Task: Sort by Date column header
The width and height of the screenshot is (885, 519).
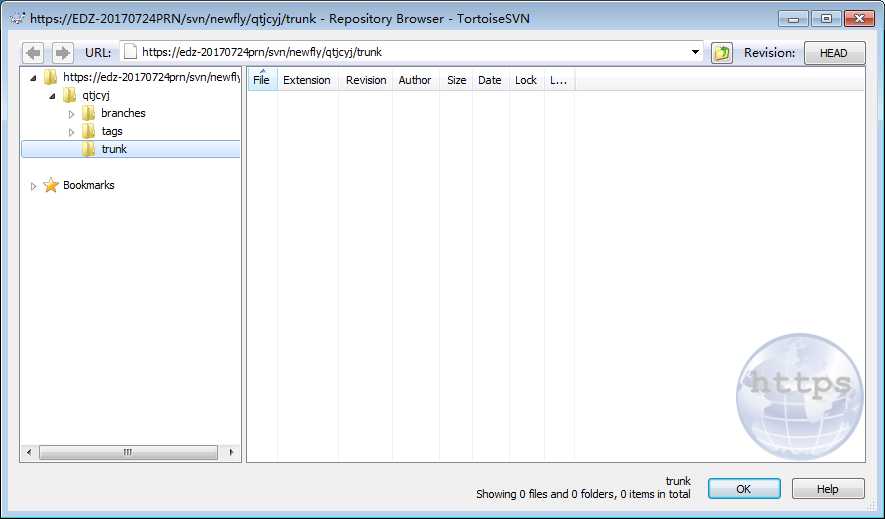Action: tap(490, 80)
